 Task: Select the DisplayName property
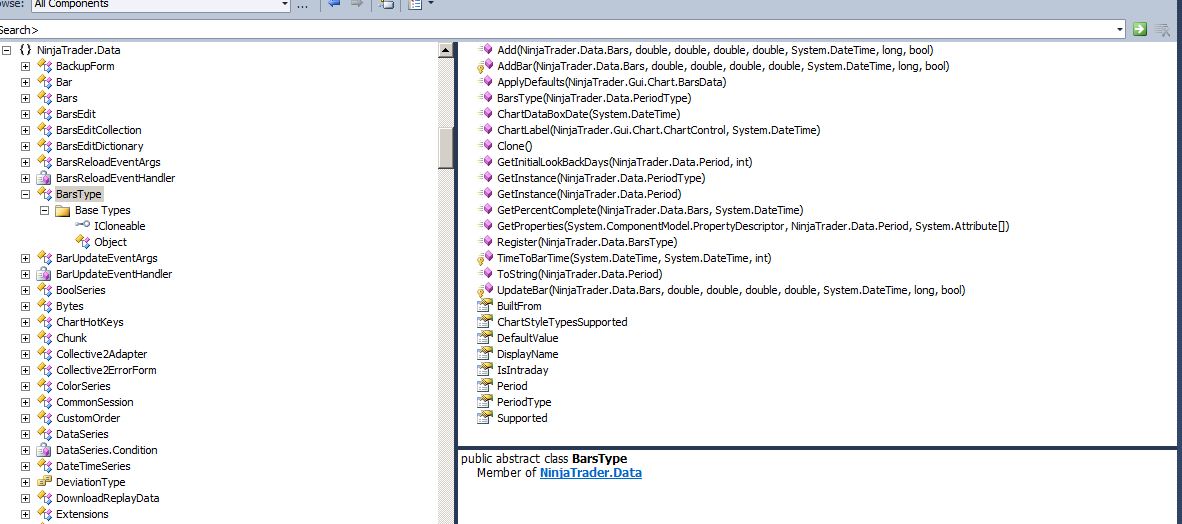point(528,354)
